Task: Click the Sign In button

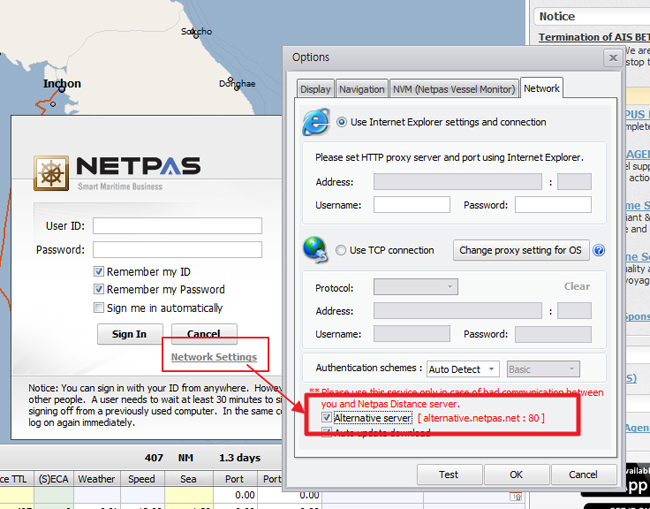Action: 129,334
